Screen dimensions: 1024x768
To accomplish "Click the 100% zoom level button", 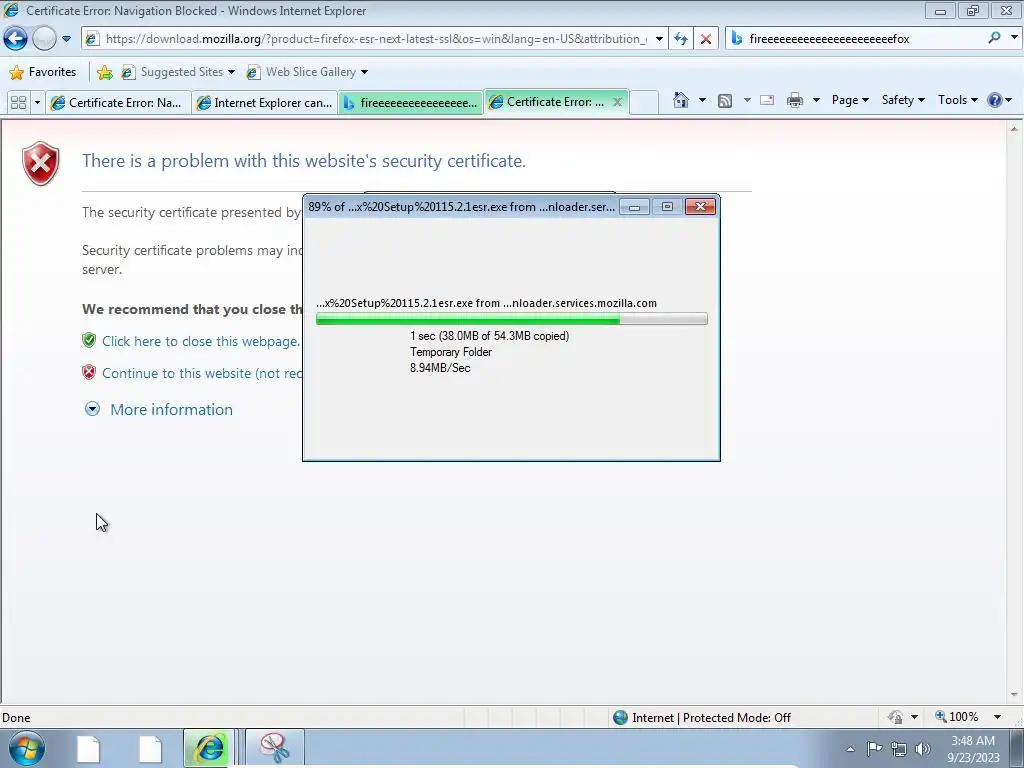I will (x=956, y=716).
